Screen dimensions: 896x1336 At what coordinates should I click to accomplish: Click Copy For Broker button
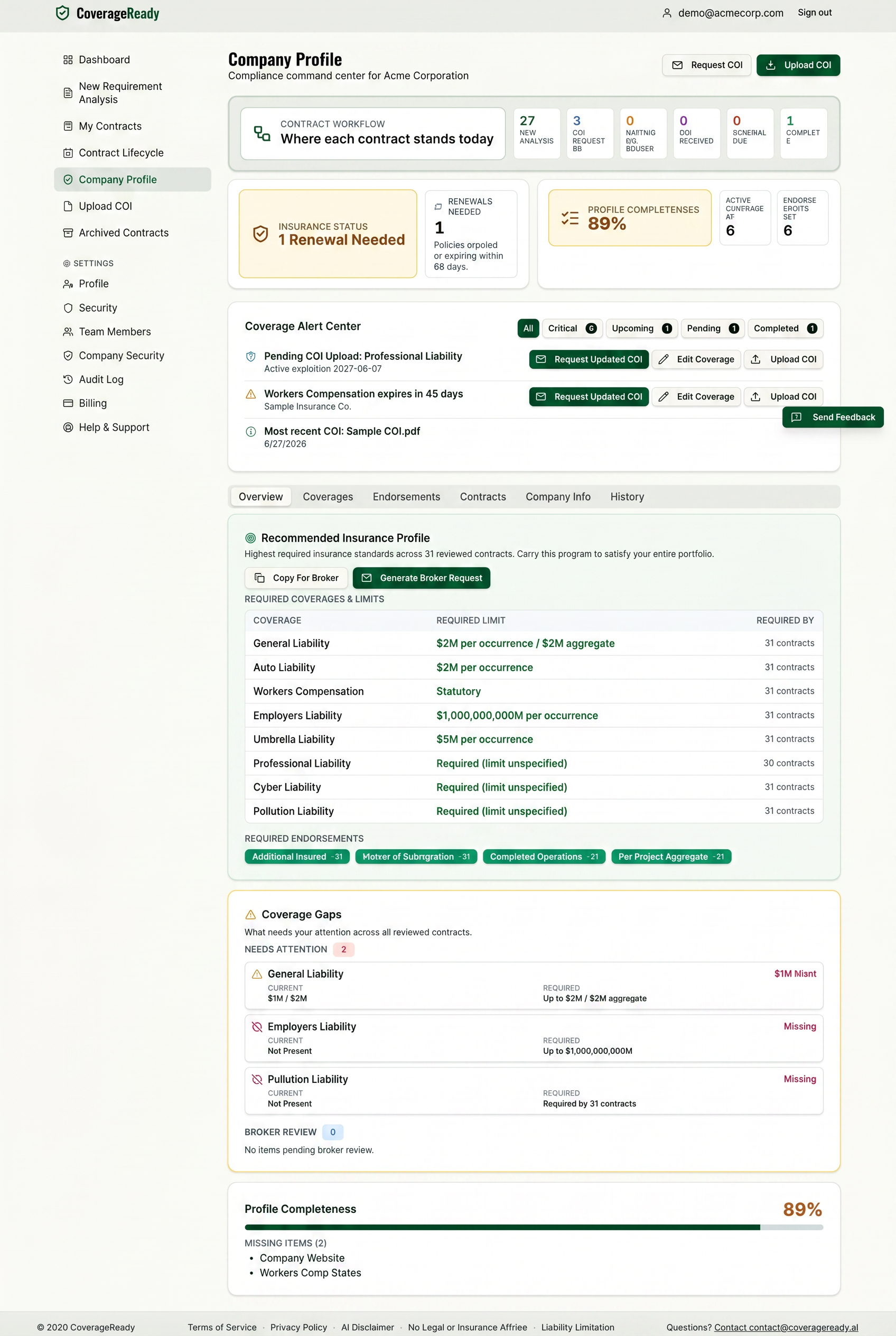(x=296, y=578)
